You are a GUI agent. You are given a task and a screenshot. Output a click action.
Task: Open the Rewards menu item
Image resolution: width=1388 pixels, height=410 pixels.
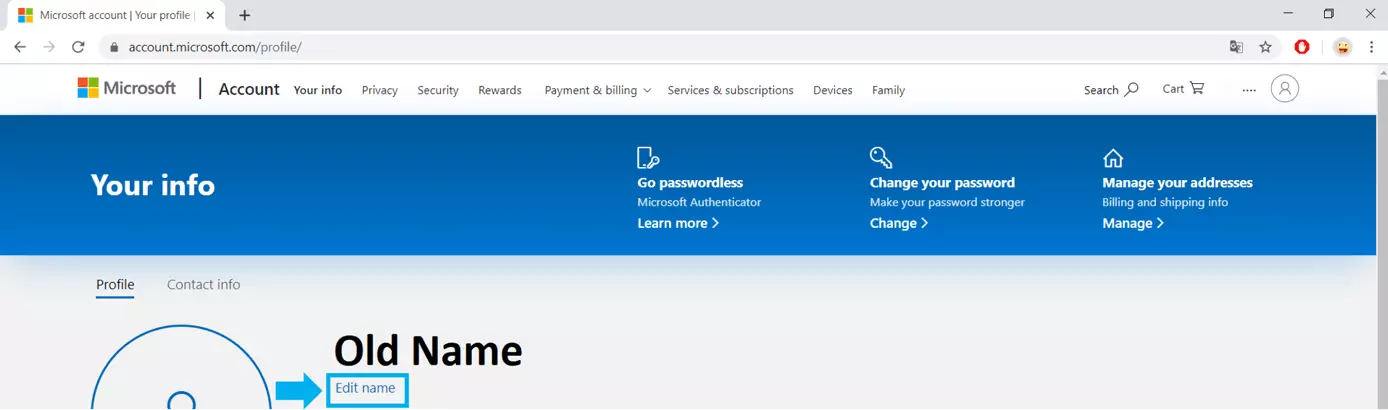[x=500, y=90]
